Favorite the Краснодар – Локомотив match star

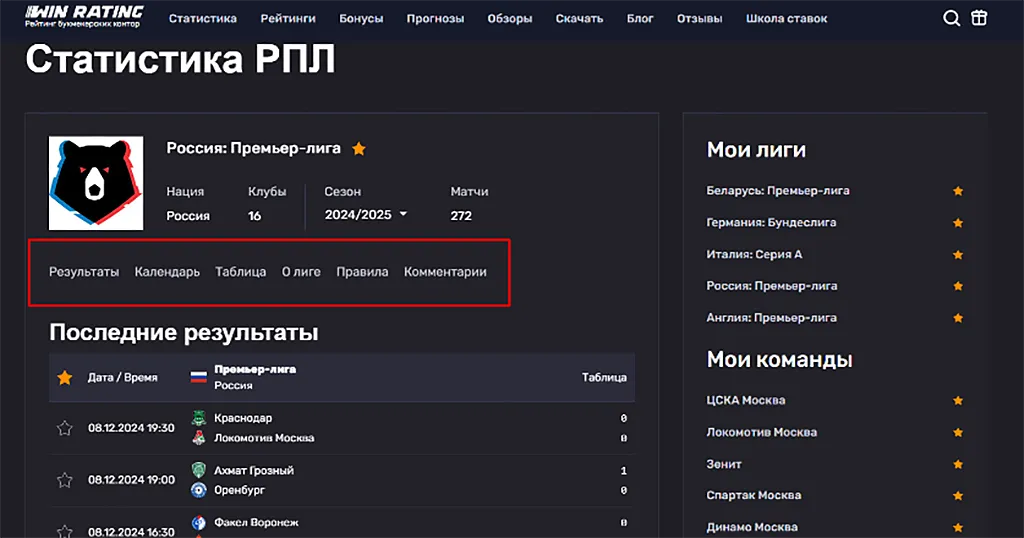tap(65, 428)
